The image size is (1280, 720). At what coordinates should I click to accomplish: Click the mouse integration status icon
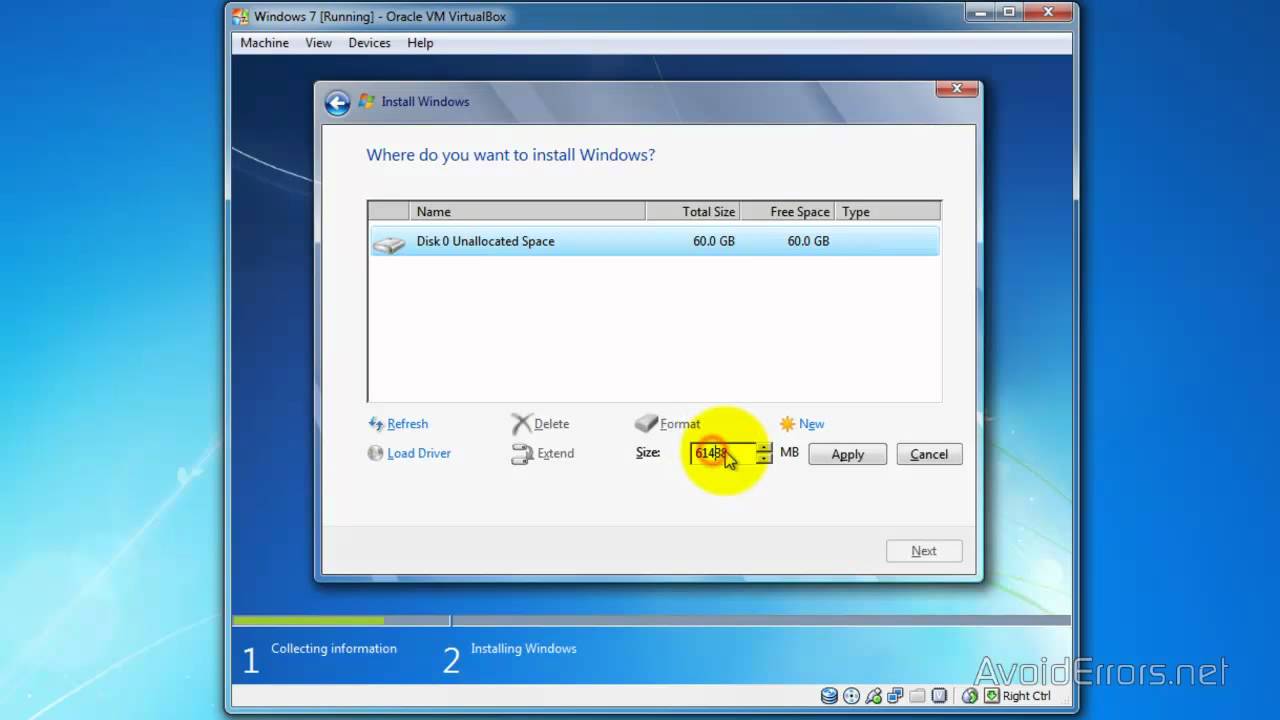click(969, 696)
